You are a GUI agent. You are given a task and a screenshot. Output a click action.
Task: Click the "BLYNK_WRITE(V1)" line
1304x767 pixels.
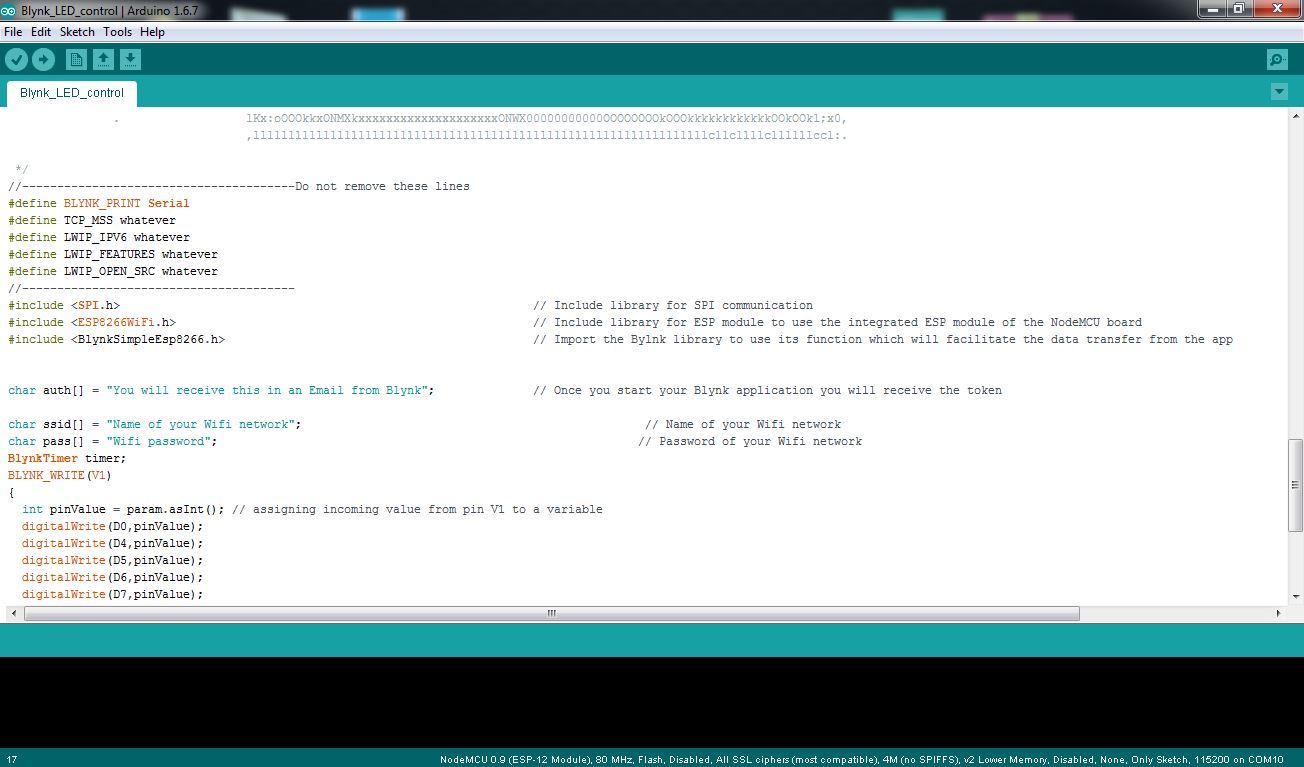(x=60, y=475)
